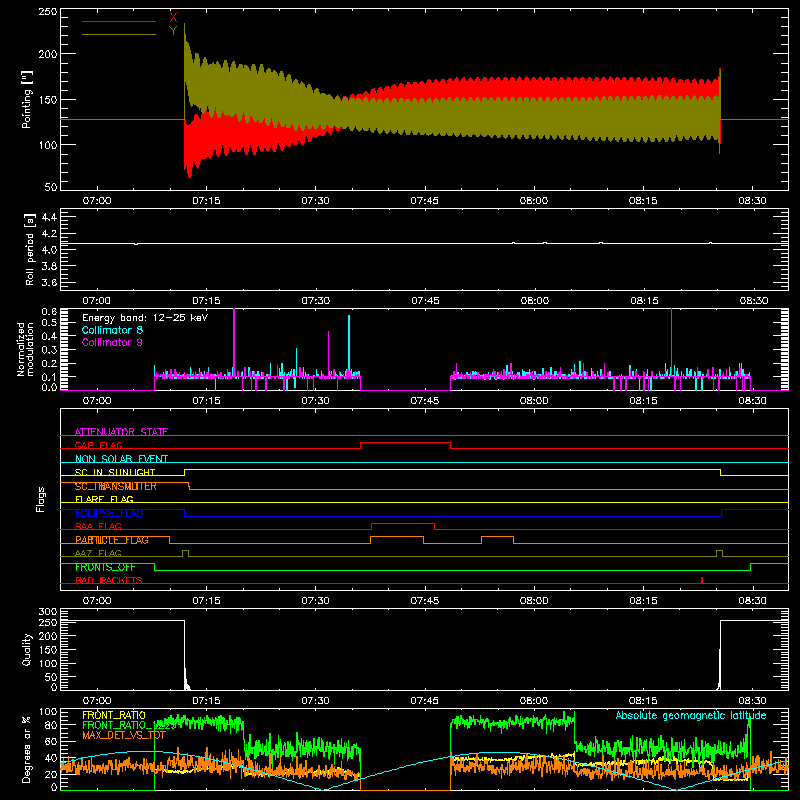The image size is (800, 800).
Task: Select the 'Quality' axis label
Action: click(27, 649)
